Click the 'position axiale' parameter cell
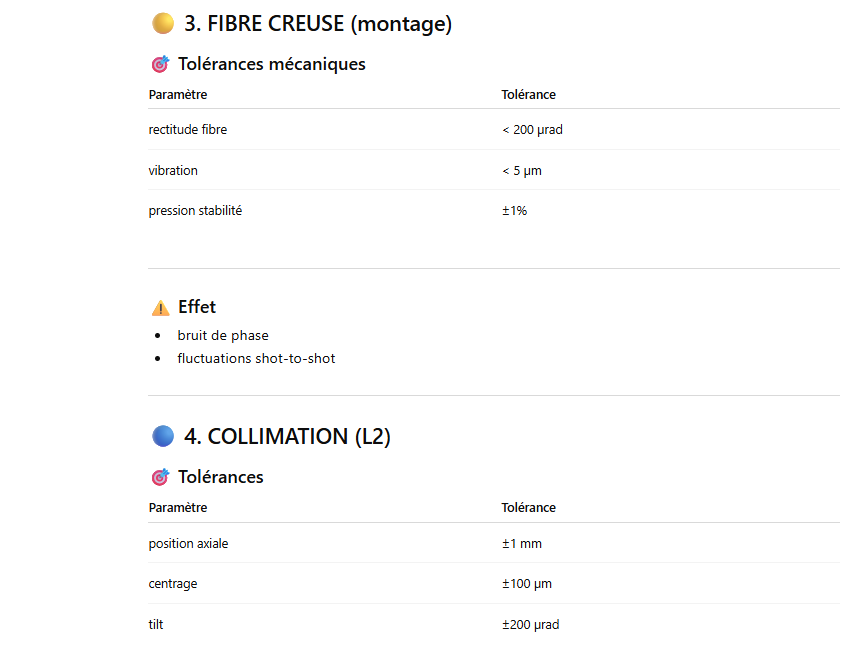 click(x=188, y=543)
